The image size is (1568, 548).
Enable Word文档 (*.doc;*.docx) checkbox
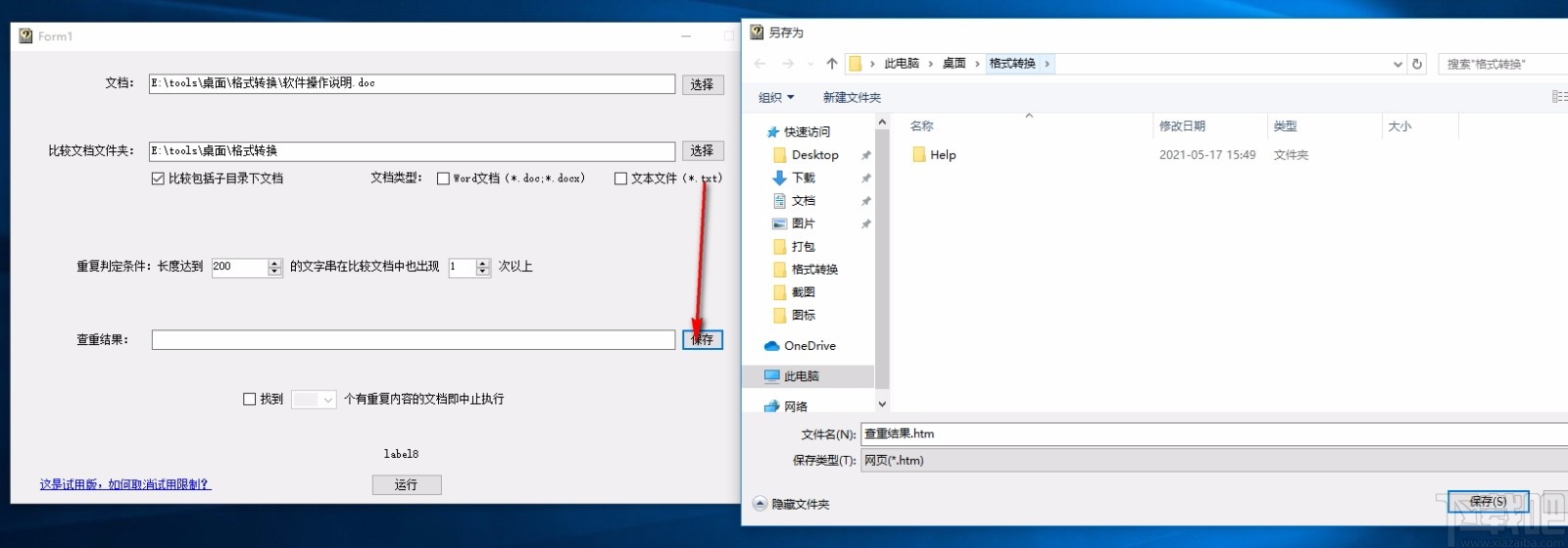click(443, 178)
